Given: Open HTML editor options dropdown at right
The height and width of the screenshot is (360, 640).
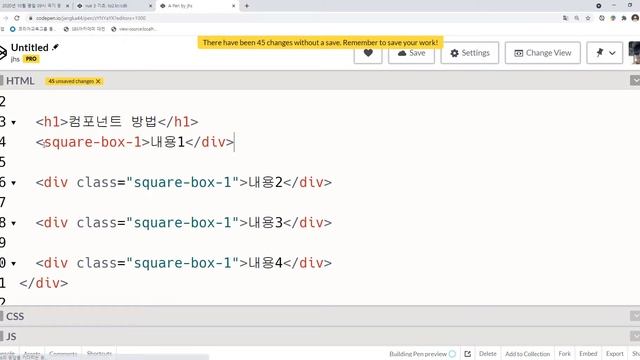Looking at the screenshot, I should (x=635, y=80).
